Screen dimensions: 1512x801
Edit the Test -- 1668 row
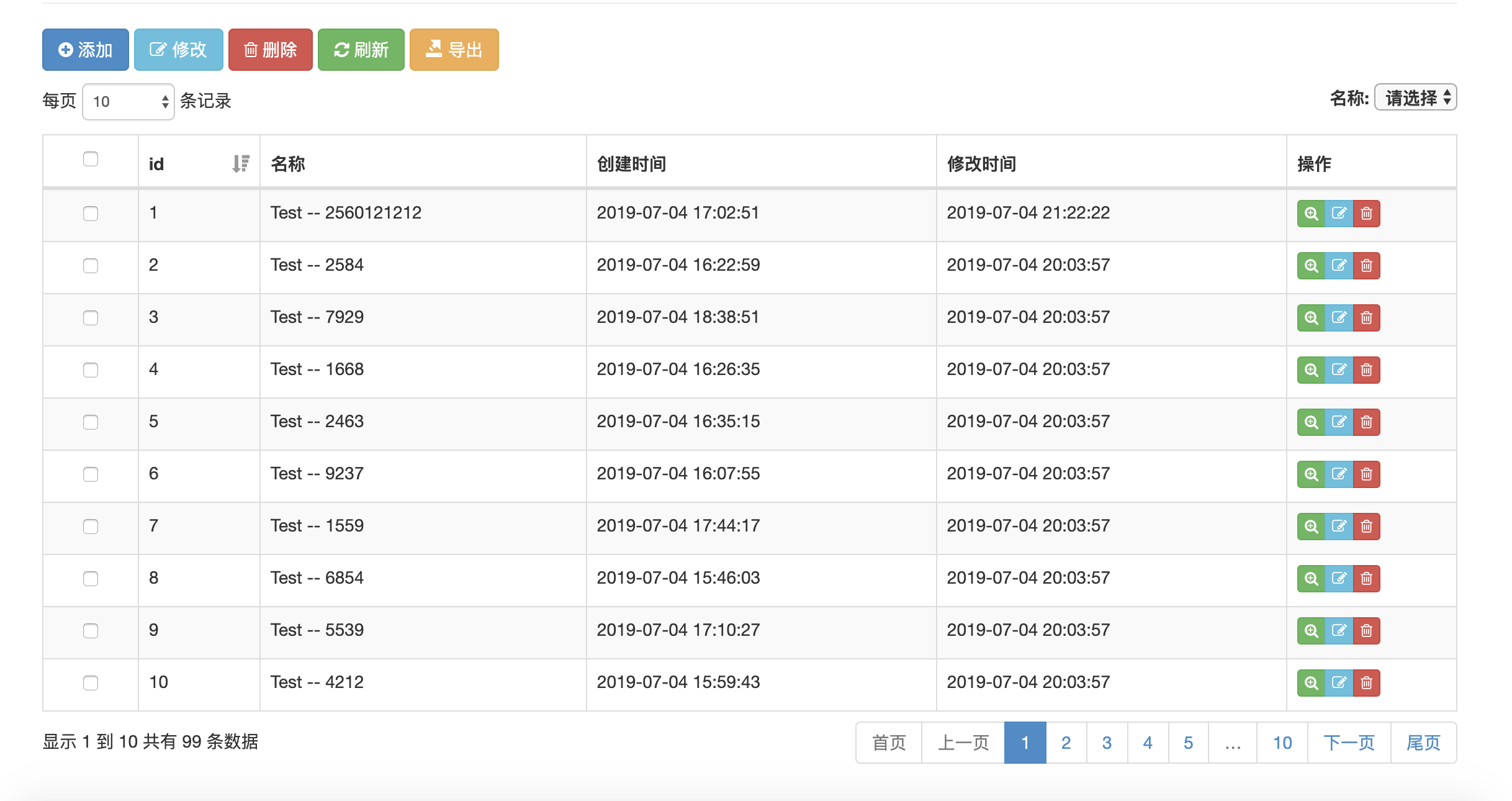[1339, 370]
